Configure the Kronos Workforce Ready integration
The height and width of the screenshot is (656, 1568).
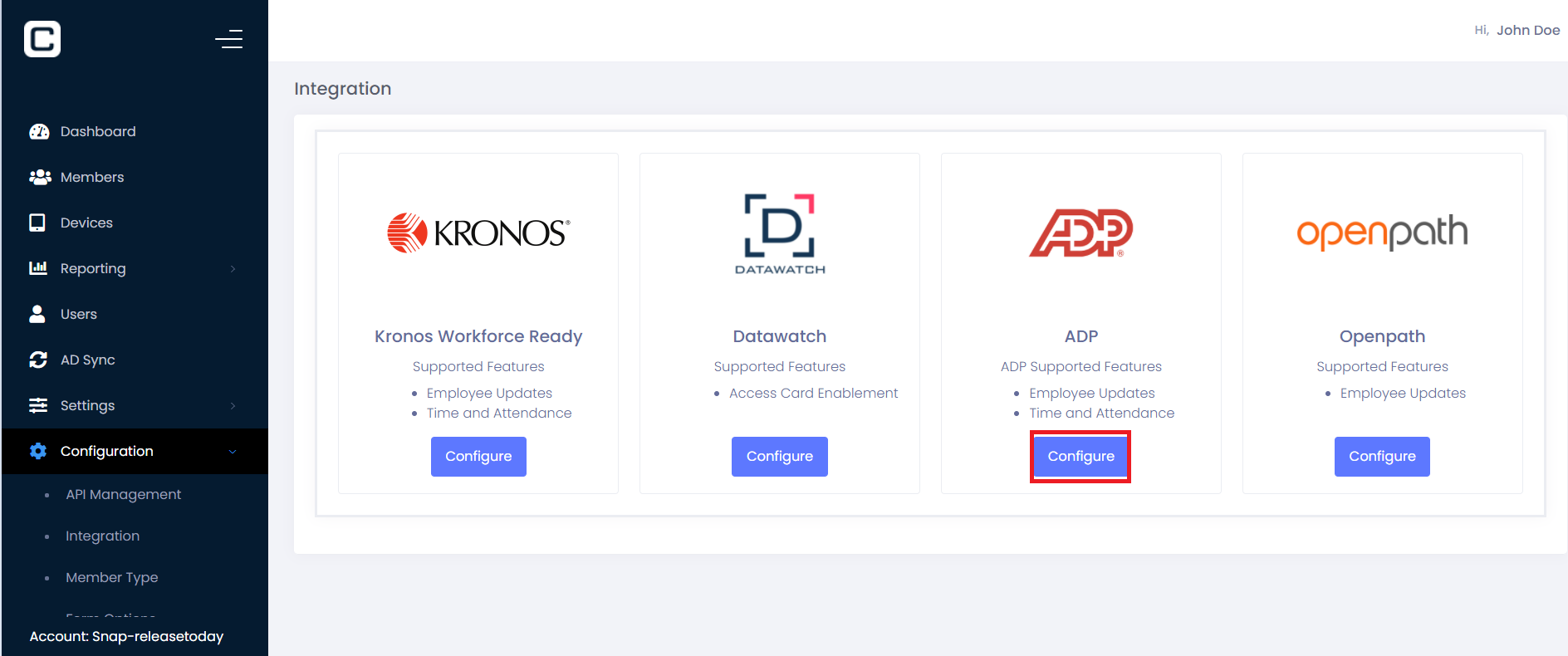478,457
